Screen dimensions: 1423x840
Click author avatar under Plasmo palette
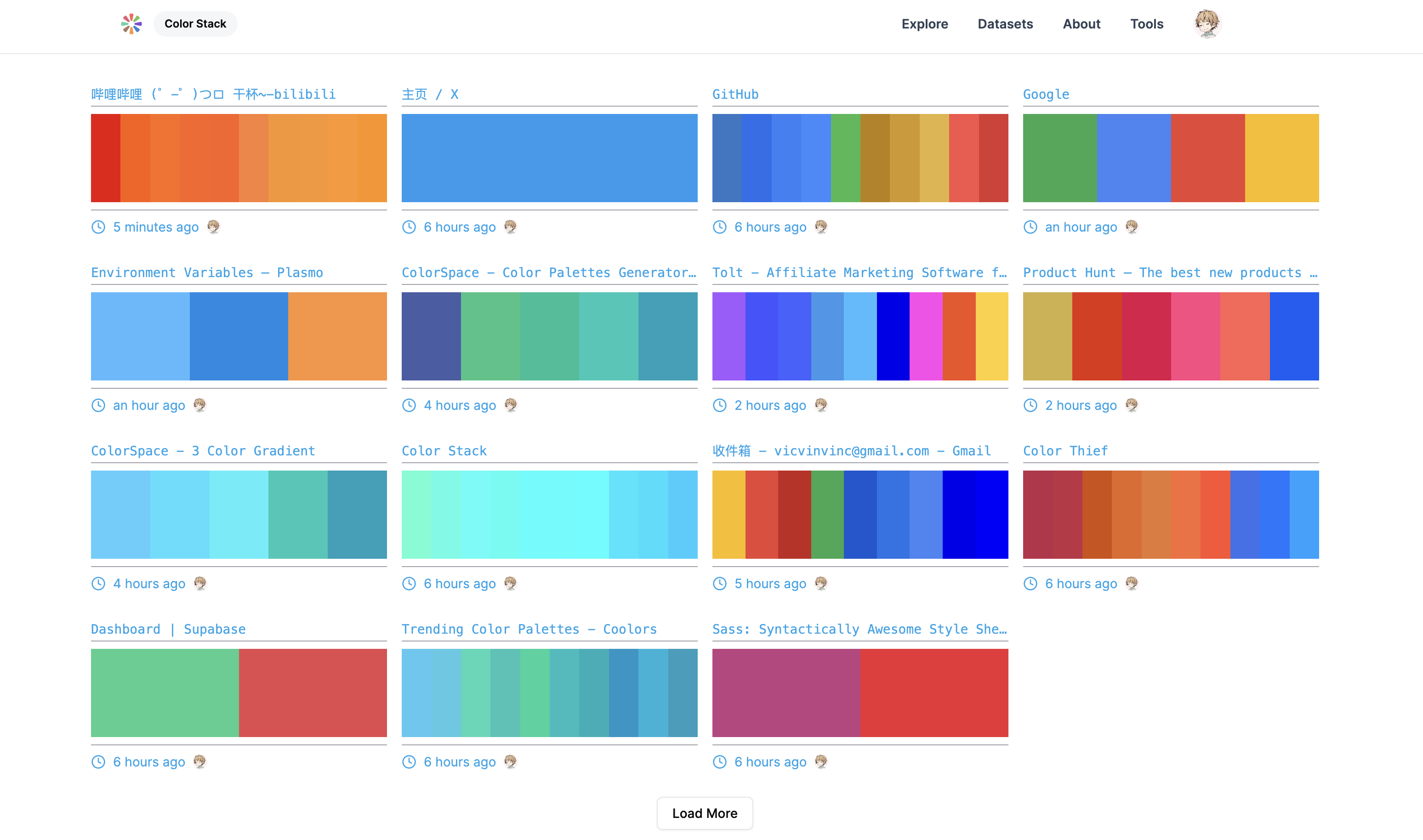(200, 405)
